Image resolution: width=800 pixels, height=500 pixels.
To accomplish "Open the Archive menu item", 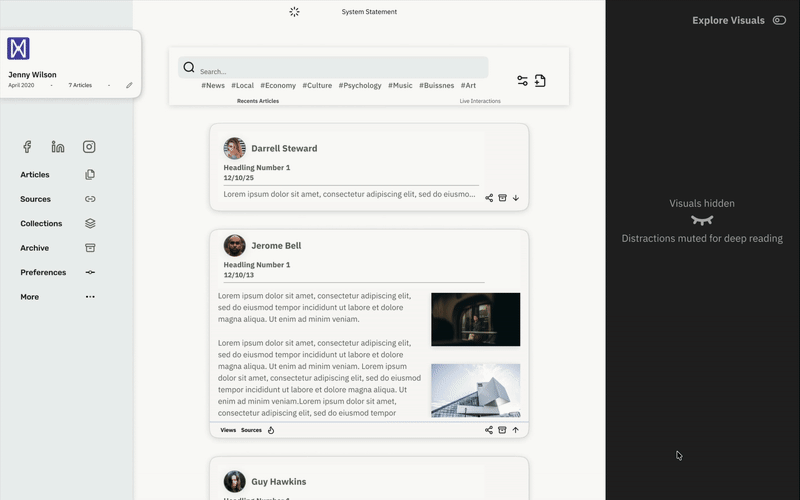I will [35, 248].
